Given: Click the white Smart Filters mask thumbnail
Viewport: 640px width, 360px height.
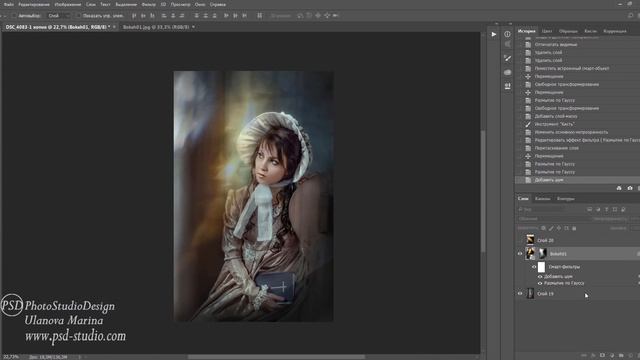Looking at the screenshot, I should click(541, 267).
